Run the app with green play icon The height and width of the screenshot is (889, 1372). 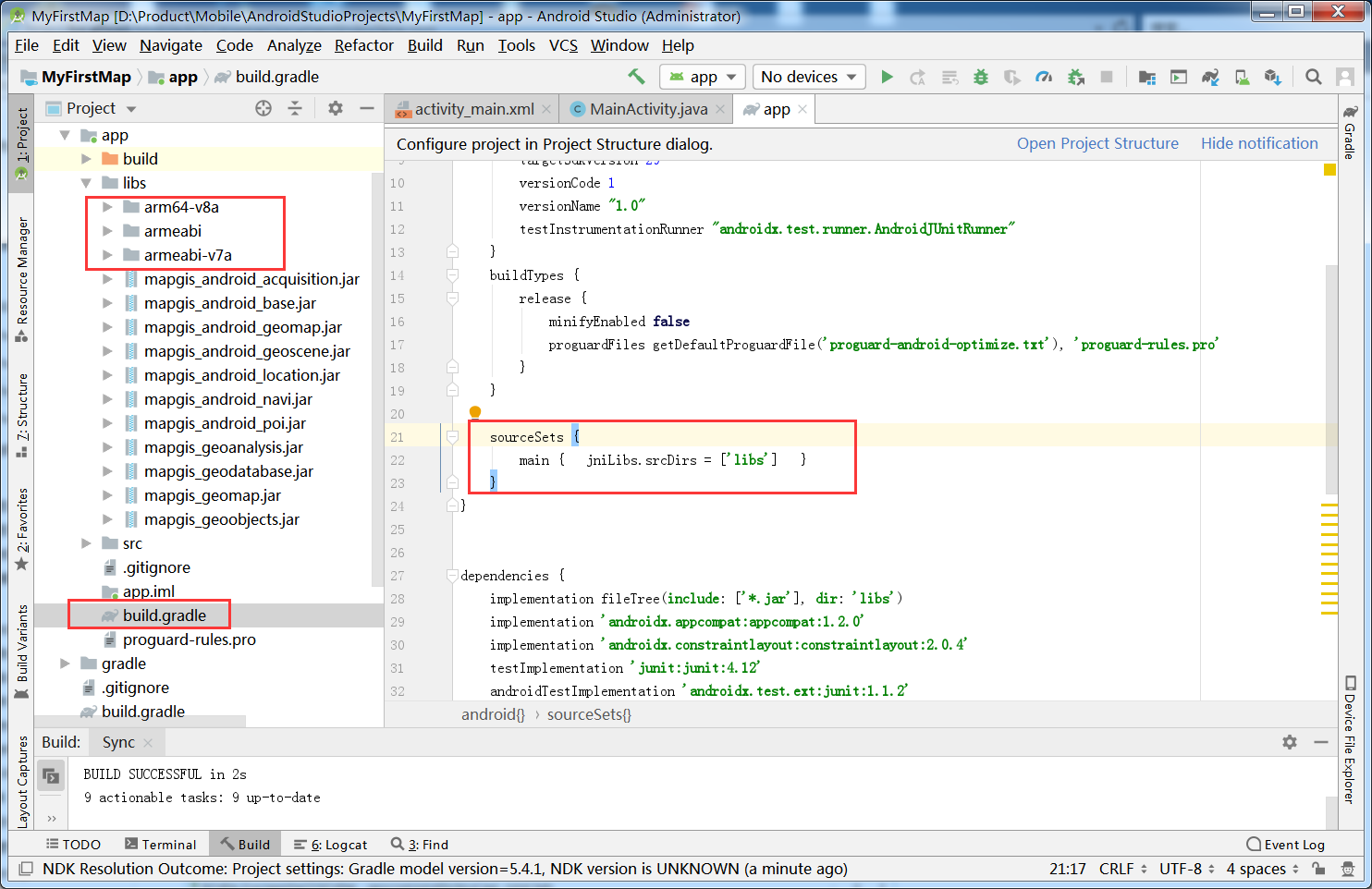pos(887,77)
